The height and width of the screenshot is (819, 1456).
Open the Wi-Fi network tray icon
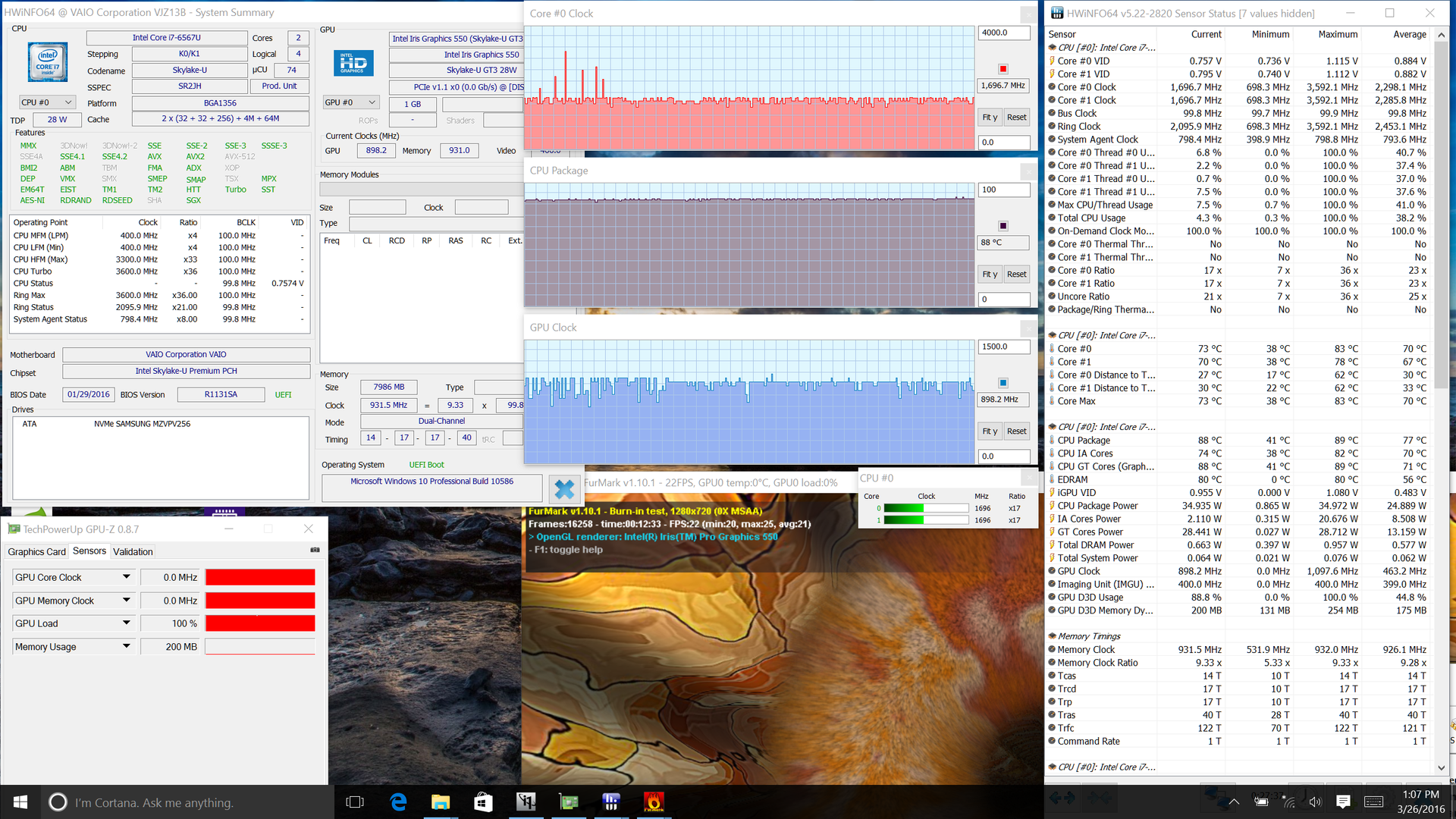click(x=1289, y=802)
